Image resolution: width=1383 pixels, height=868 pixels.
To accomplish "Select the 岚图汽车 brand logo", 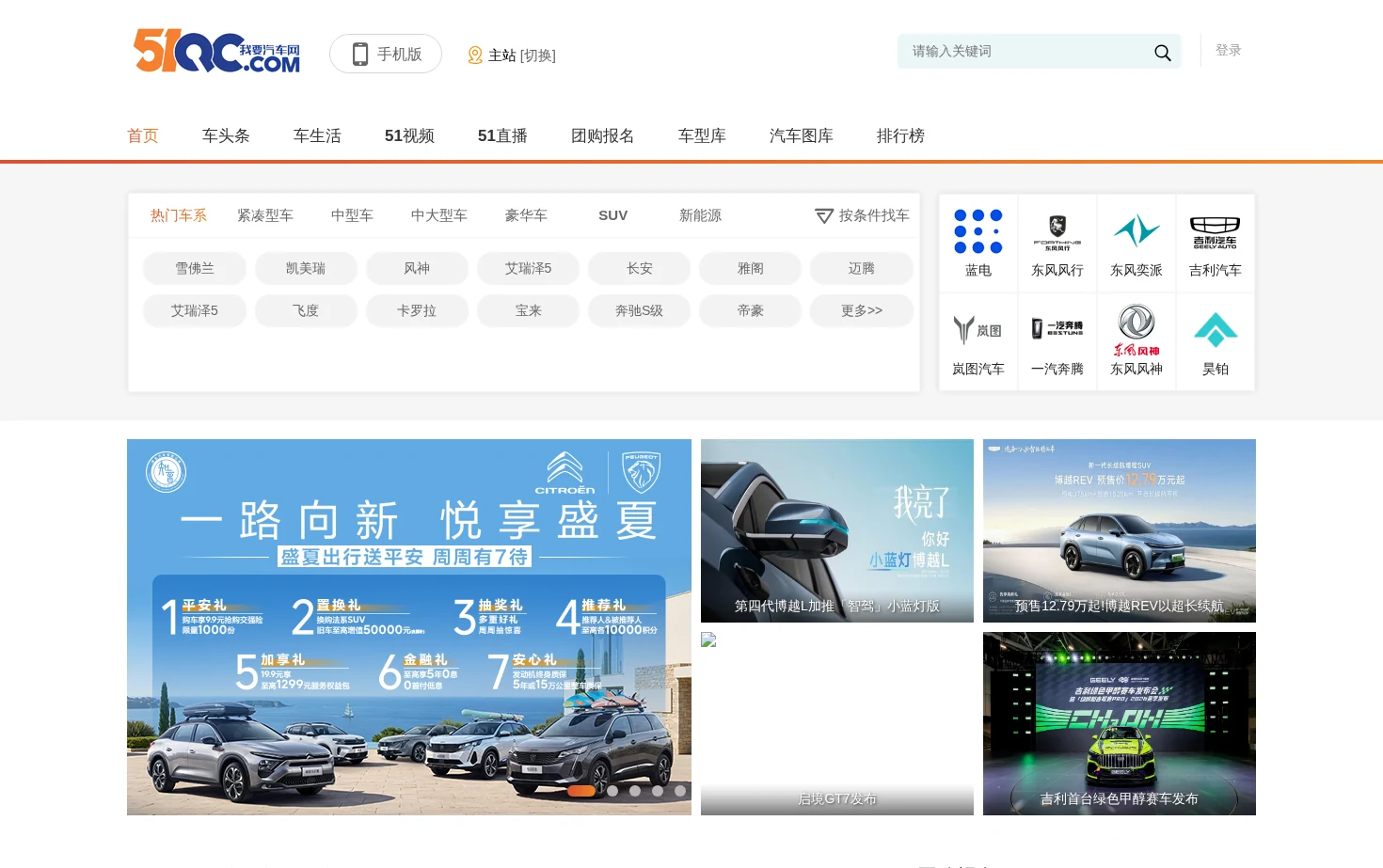I will pyautogui.click(x=978, y=330).
